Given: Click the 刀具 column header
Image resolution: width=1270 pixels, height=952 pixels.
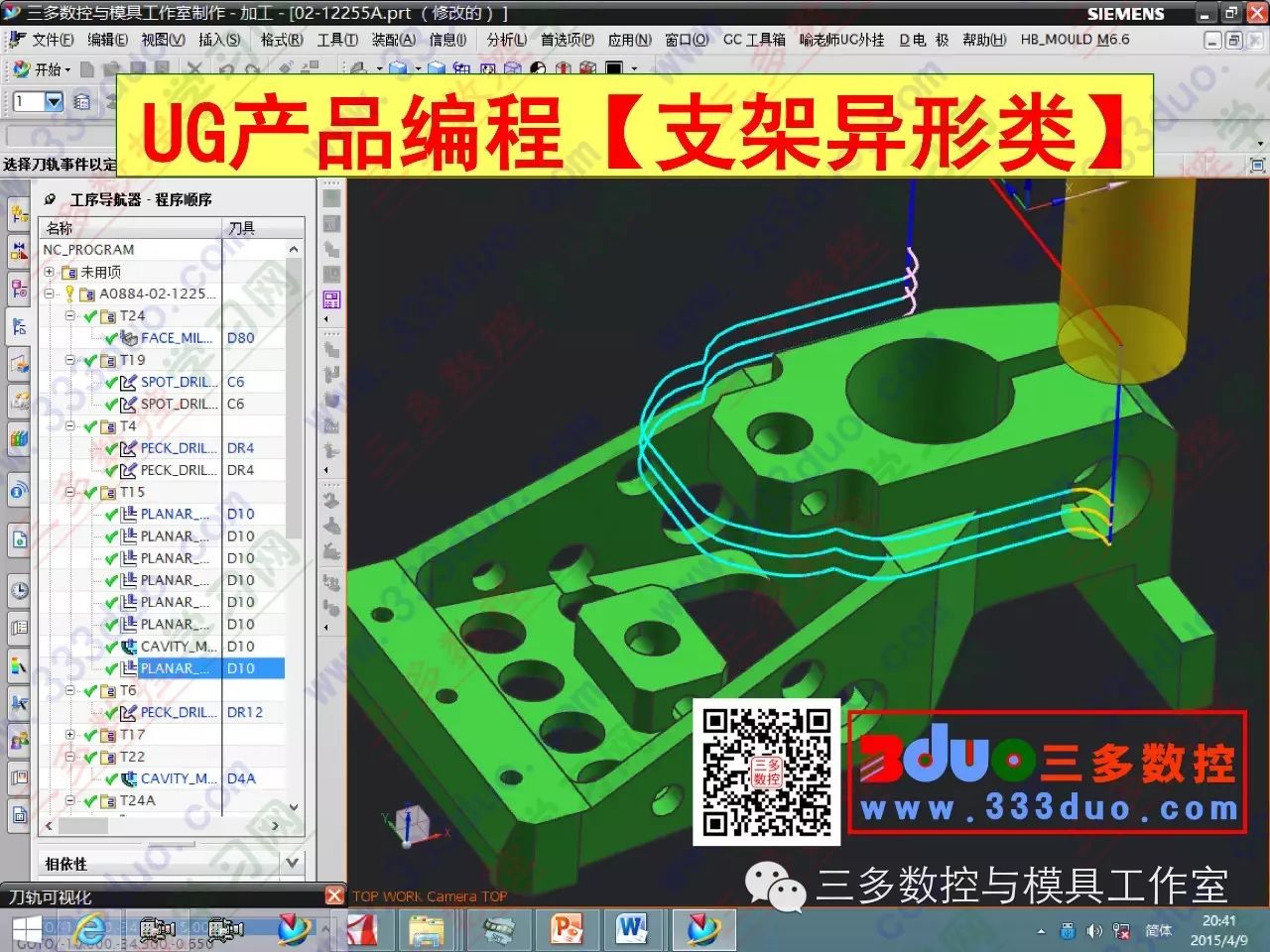Looking at the screenshot, I should pos(263,227).
